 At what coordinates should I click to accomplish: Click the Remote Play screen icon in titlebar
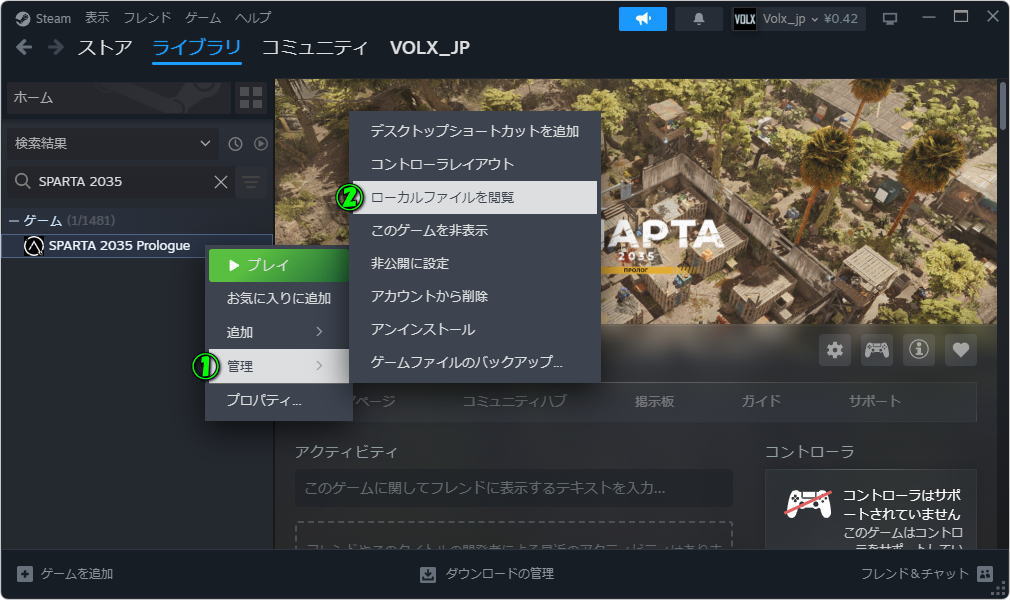coord(889,17)
